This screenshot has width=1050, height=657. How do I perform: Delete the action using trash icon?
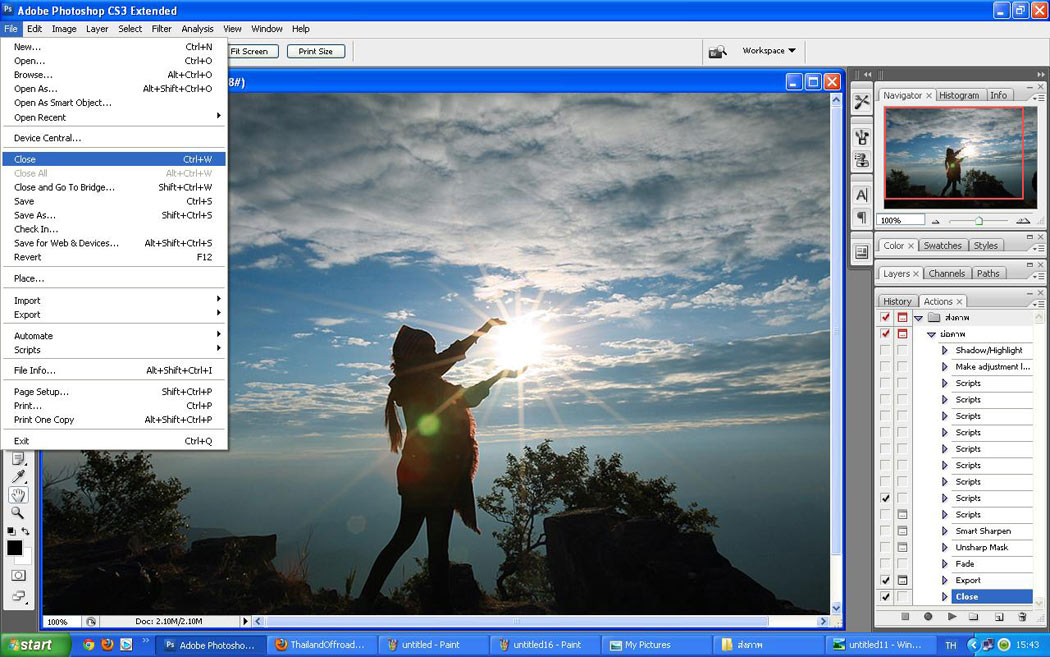click(x=1021, y=617)
